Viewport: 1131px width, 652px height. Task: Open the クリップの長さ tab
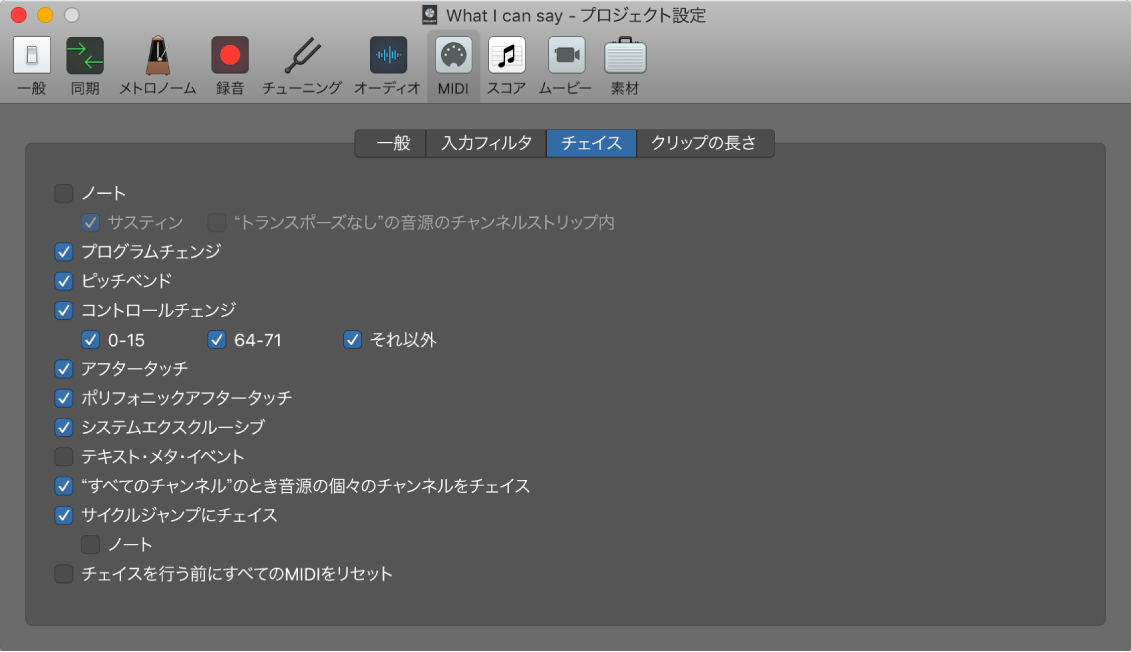[705, 143]
